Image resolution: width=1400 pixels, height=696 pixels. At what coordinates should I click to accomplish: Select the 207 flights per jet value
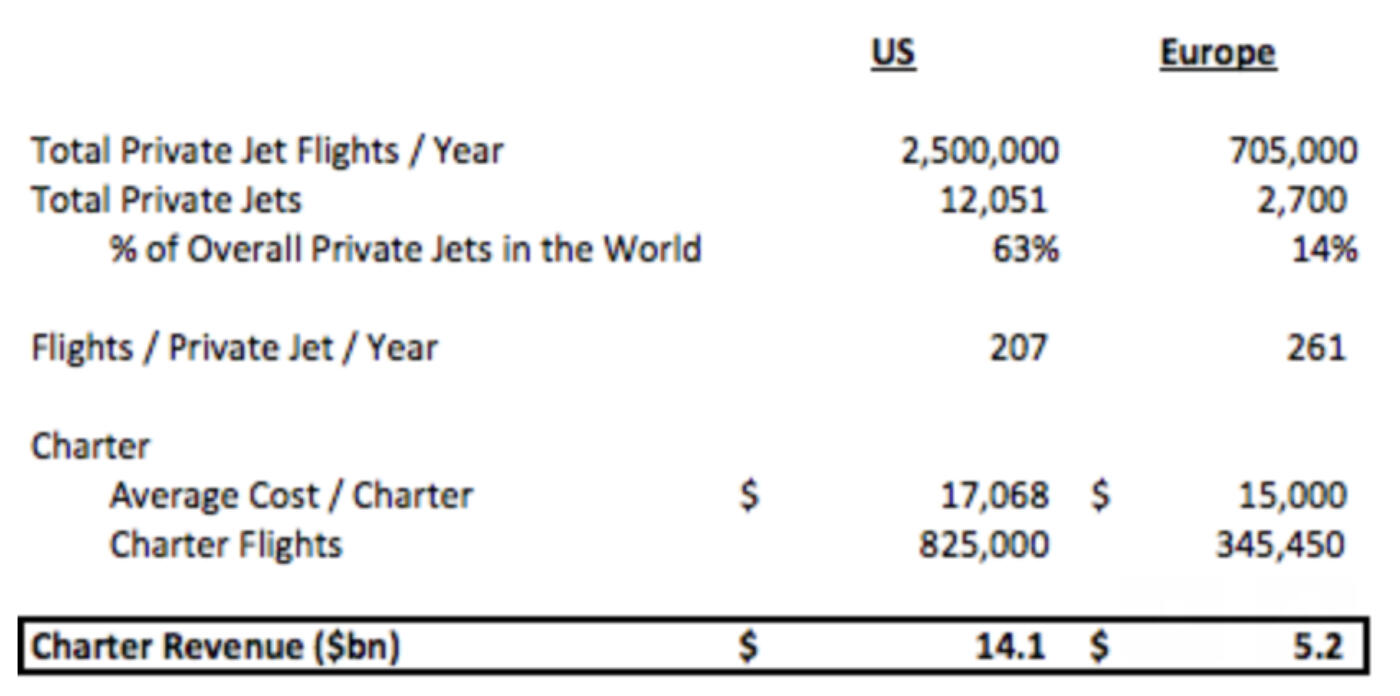(1017, 347)
